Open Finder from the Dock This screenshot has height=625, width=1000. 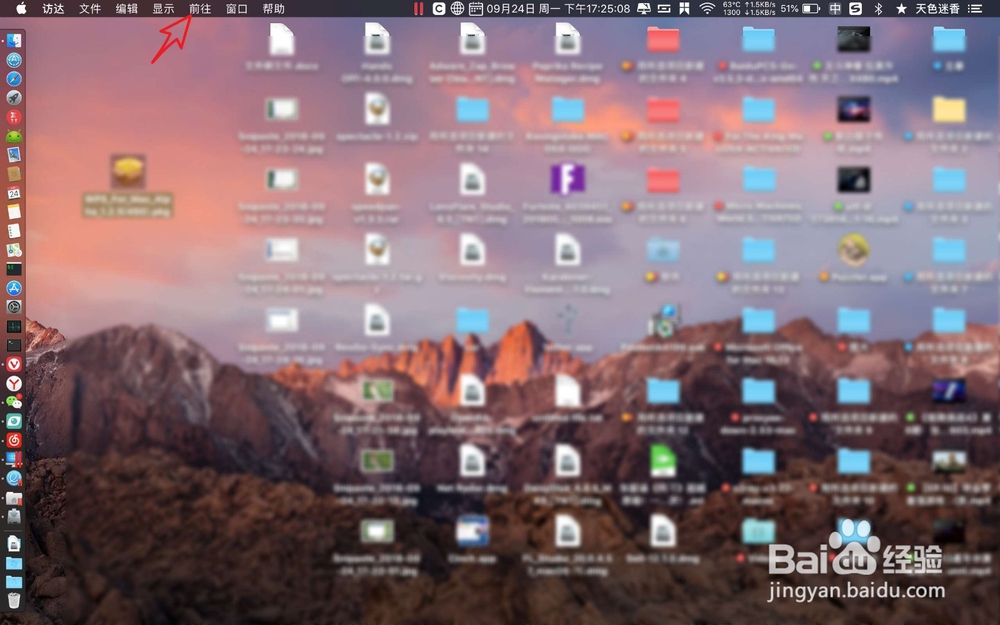click(13, 41)
